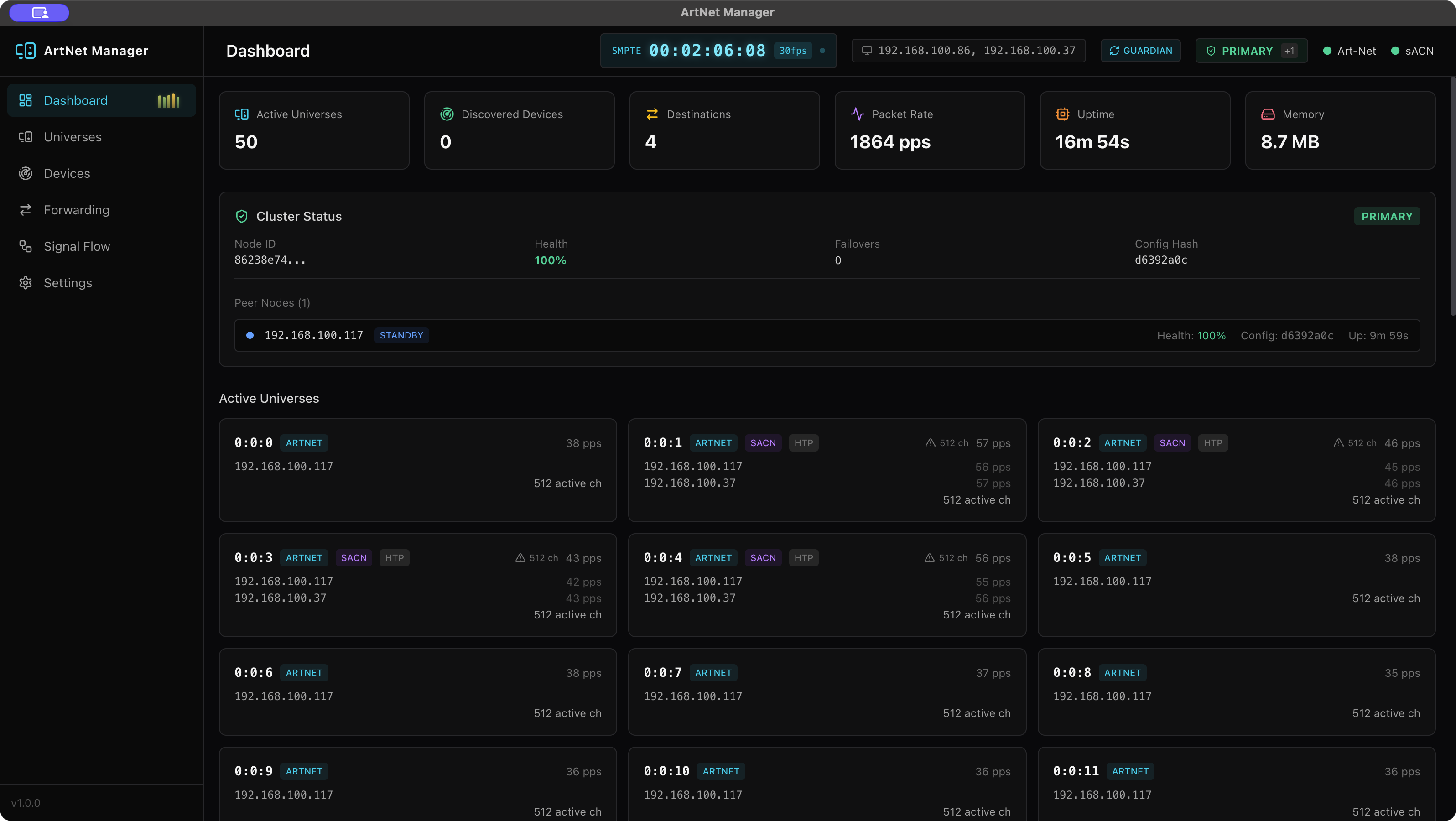The width and height of the screenshot is (1456, 821).
Task: Click the PRIMARY role button in header
Action: [x=1251, y=51]
